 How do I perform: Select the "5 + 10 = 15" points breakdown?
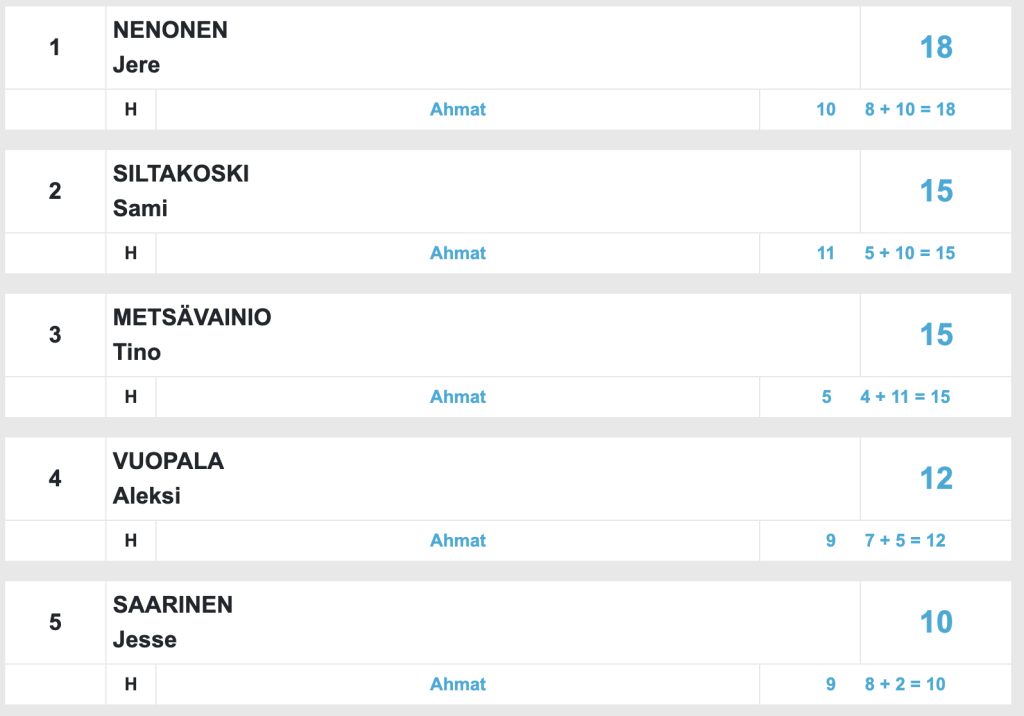tap(909, 253)
